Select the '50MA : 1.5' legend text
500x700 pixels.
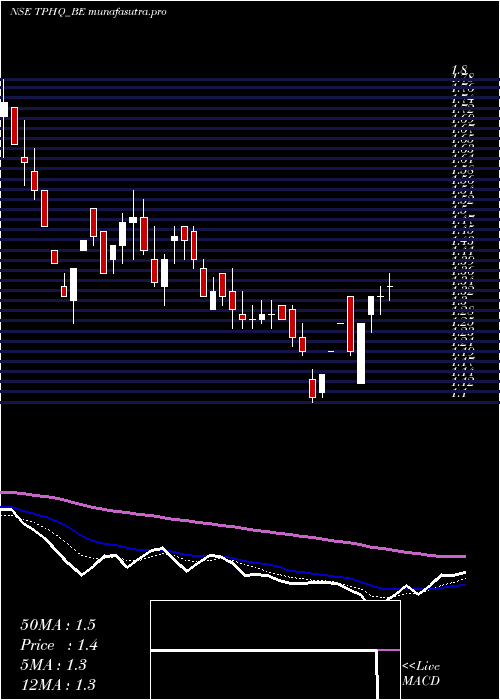(58, 625)
